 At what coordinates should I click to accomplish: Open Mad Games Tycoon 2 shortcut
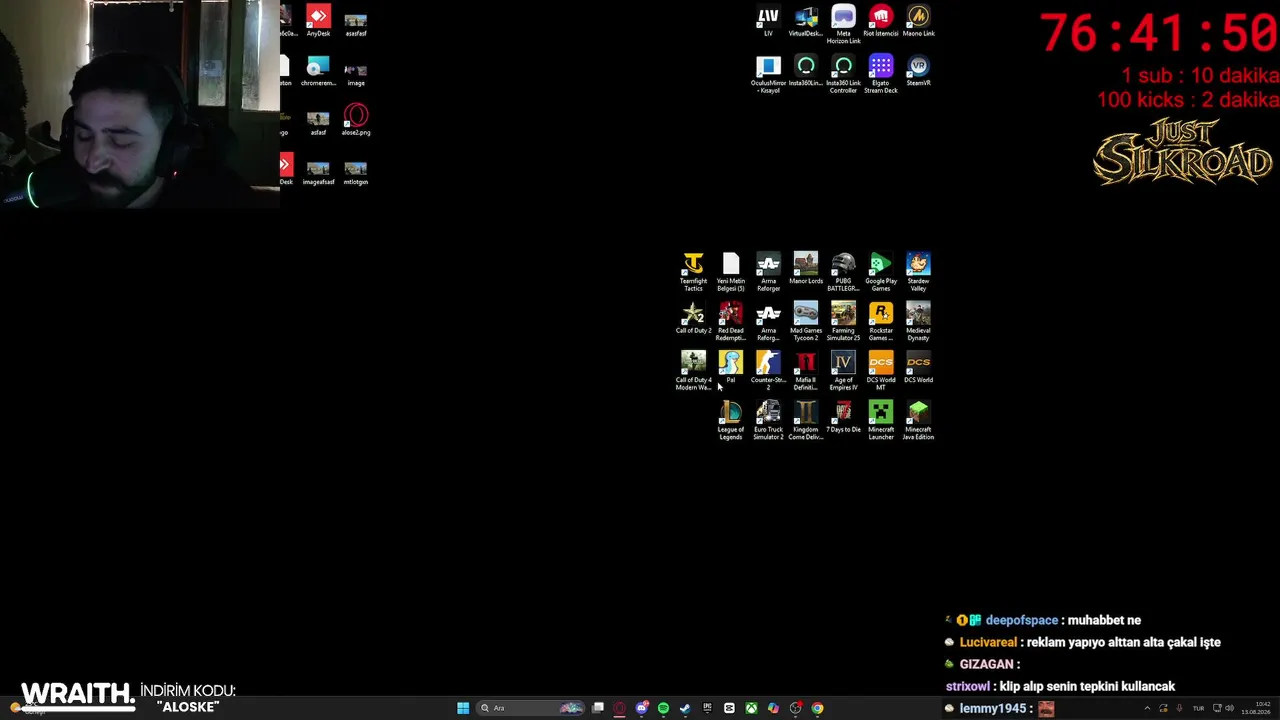806,322
